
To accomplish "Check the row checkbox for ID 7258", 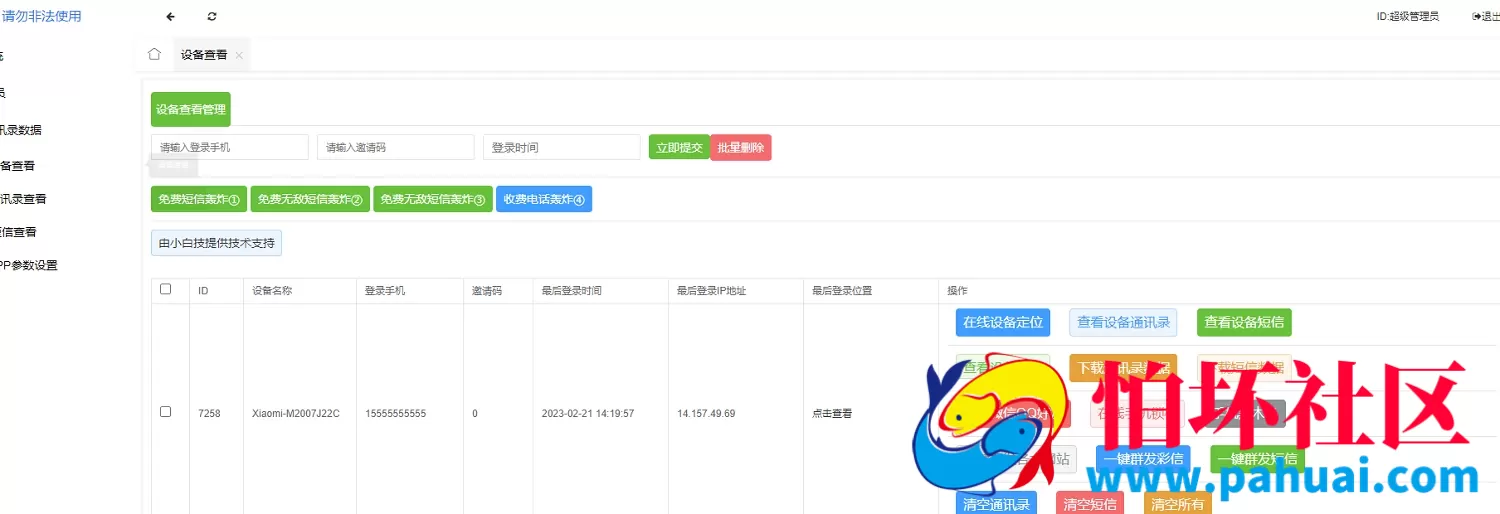I will pos(166,412).
